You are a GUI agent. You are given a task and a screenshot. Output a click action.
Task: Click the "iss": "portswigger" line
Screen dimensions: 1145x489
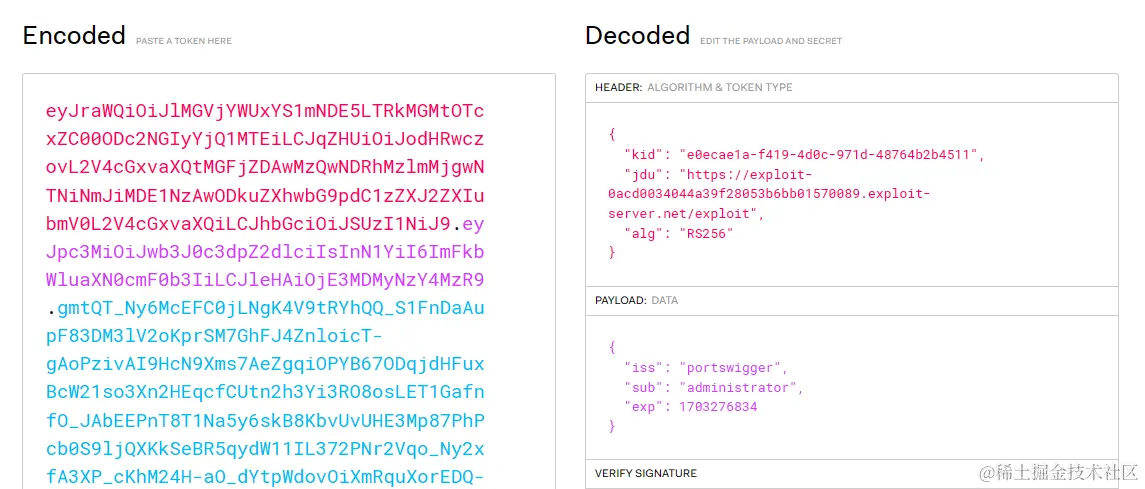(706, 368)
